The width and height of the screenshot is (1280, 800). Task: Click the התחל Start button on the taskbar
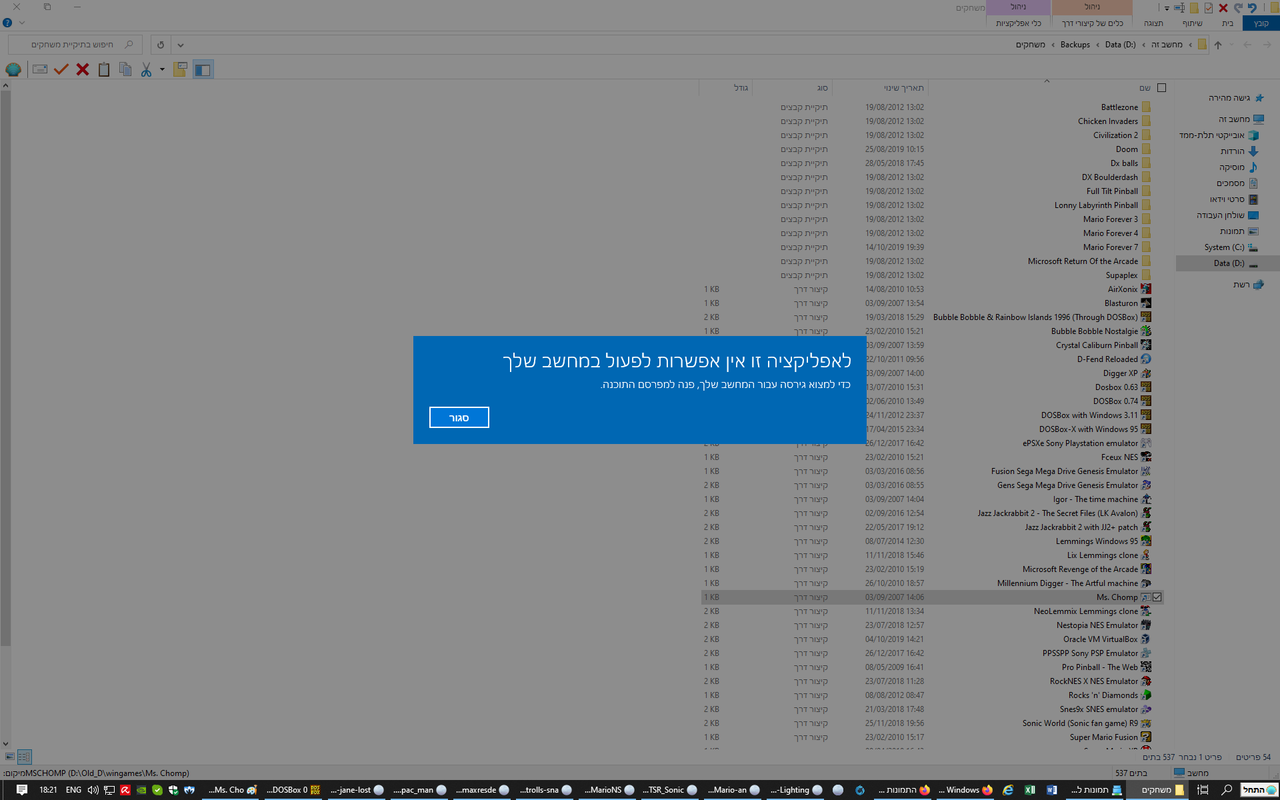[1259, 790]
